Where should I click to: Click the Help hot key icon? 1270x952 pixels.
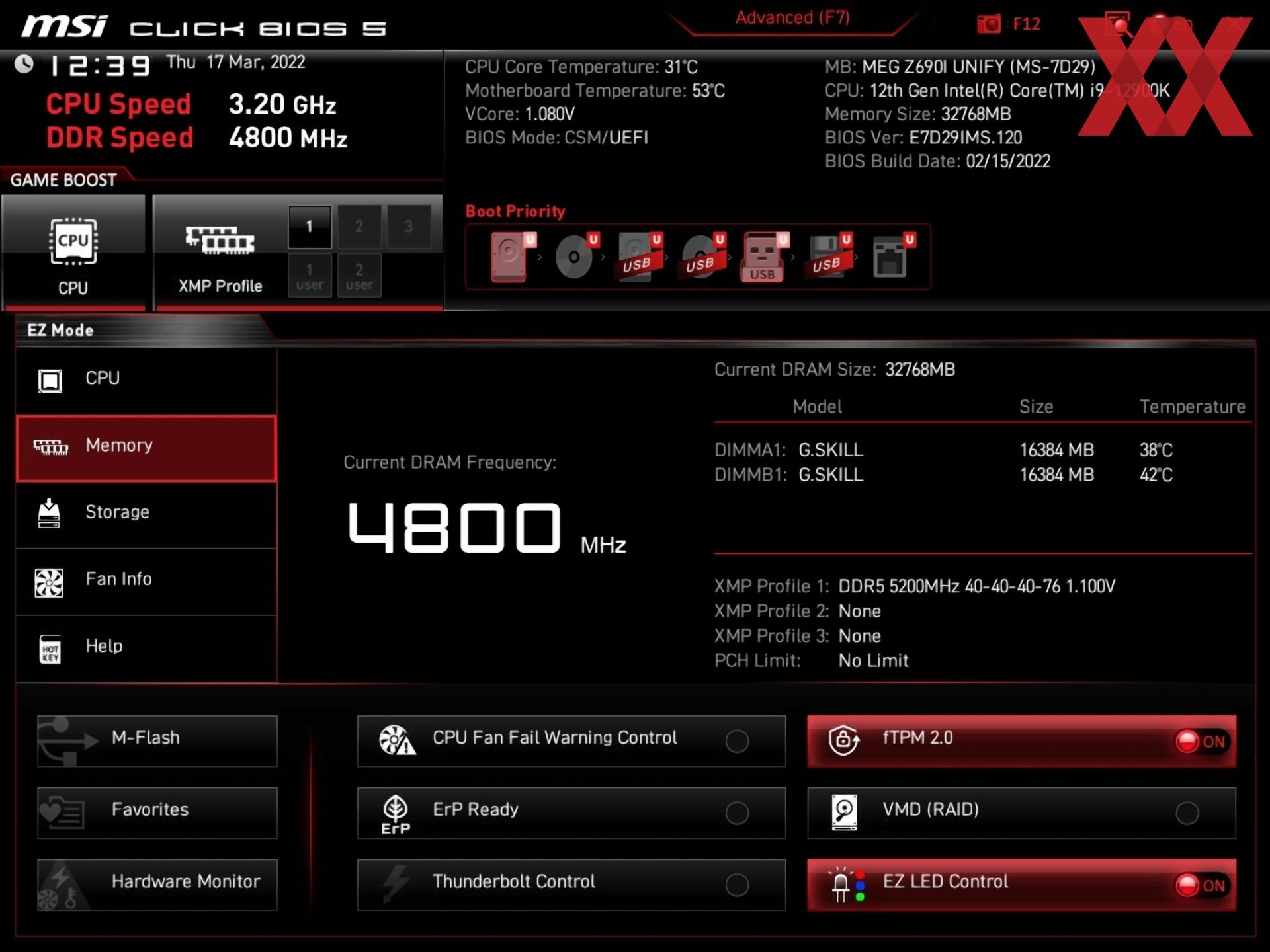pyautogui.click(x=50, y=650)
